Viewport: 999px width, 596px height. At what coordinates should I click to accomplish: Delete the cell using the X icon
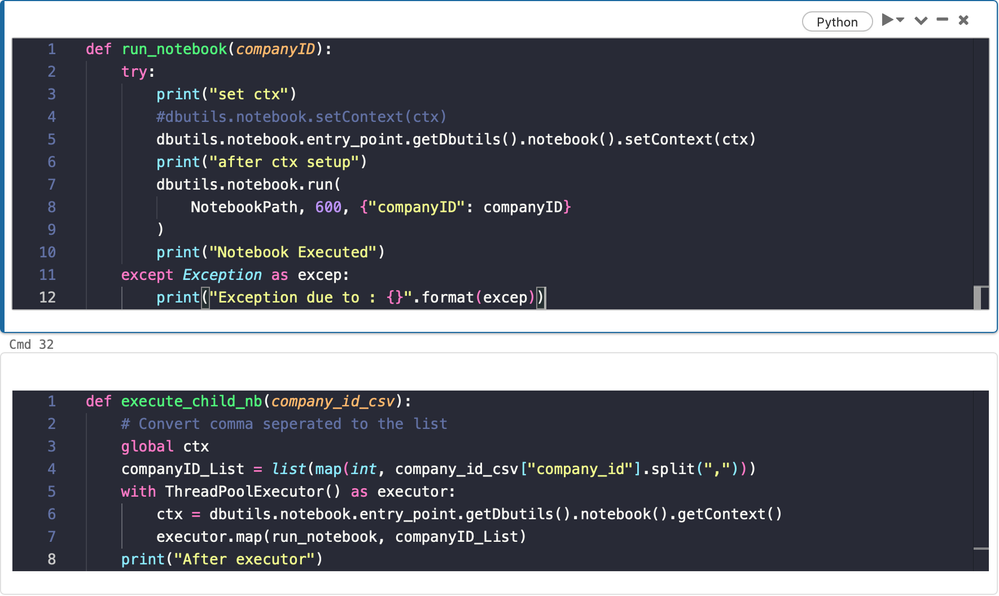click(x=964, y=20)
